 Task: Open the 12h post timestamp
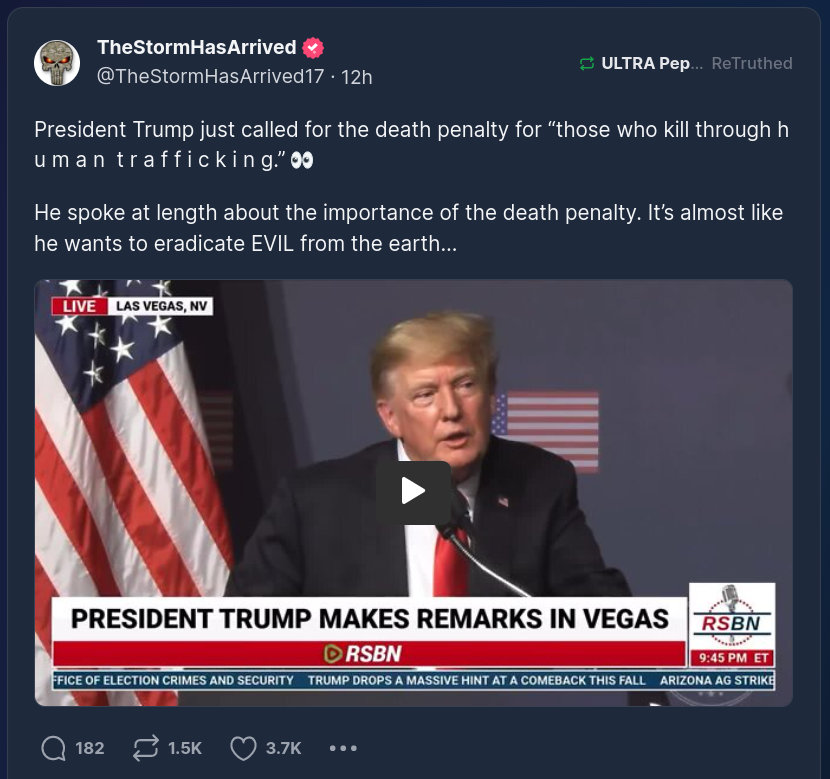pyautogui.click(x=357, y=77)
